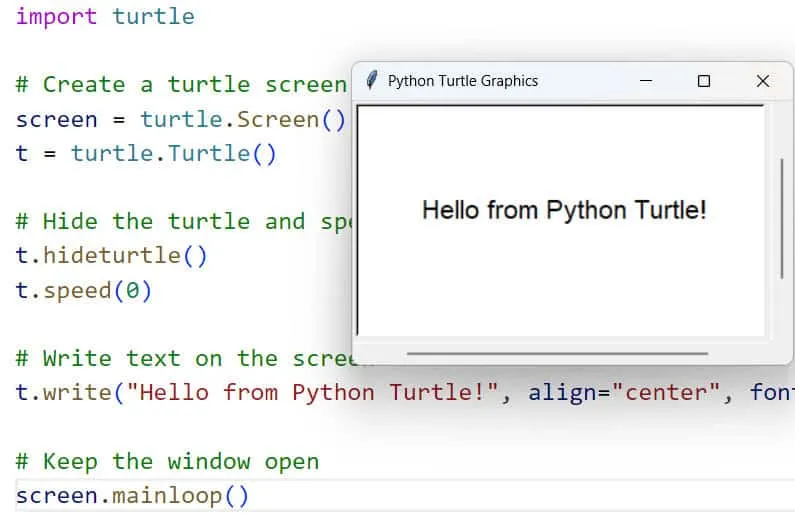795x524 pixels.
Task: Place cursor on the "import" keyword
Action: (56, 17)
